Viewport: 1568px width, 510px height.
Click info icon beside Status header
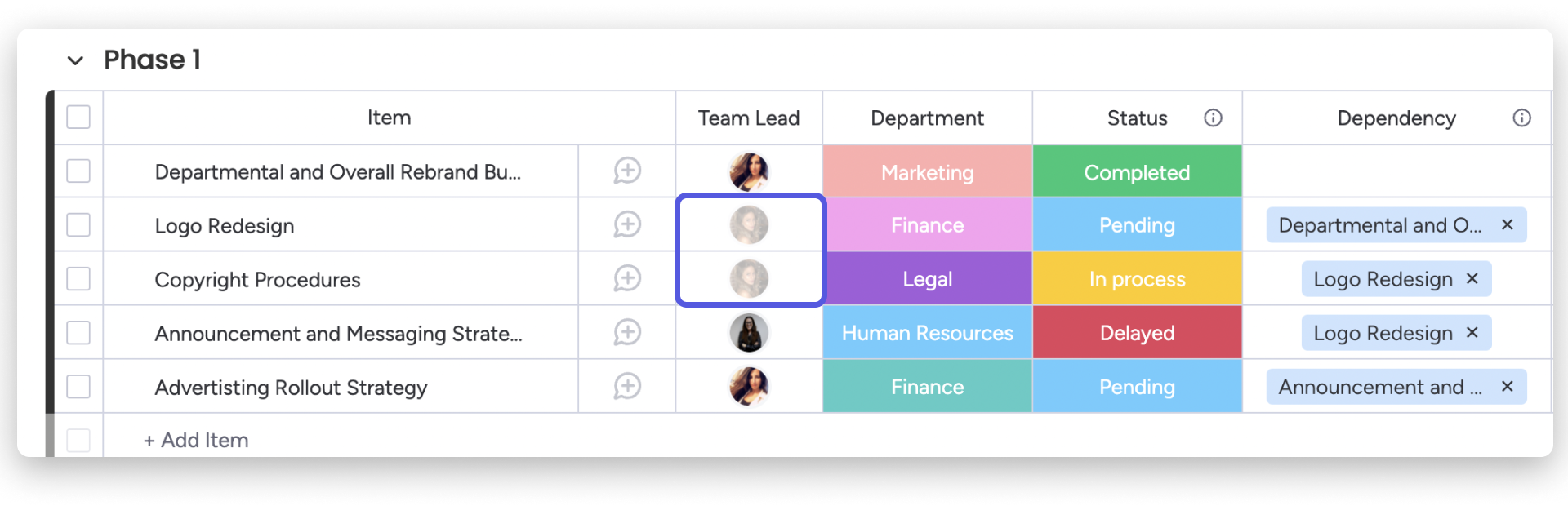click(1213, 118)
